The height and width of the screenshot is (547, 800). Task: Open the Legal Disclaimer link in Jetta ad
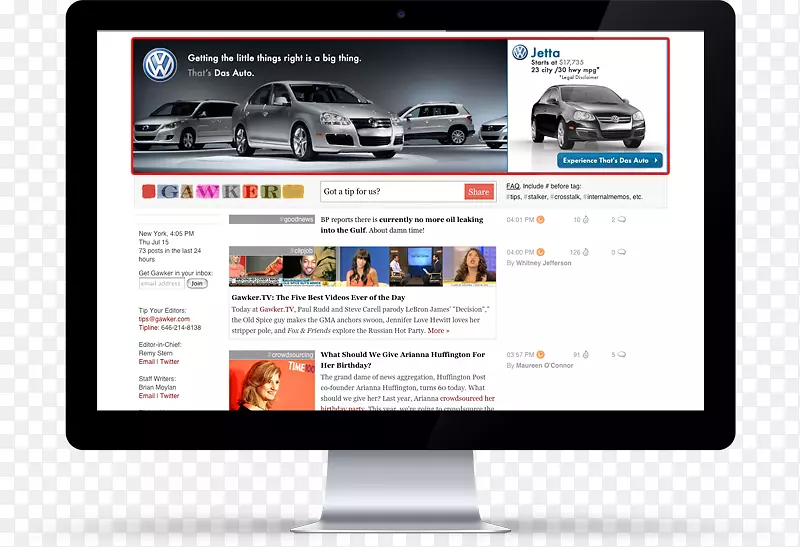[580, 78]
